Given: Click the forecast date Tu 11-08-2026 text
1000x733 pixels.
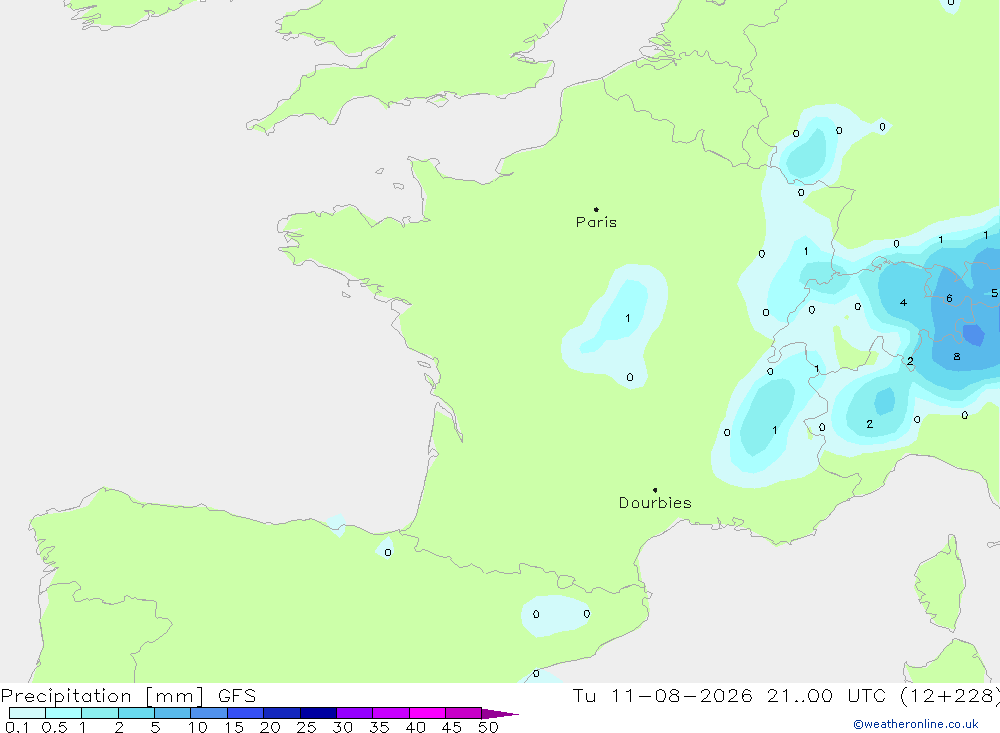Looking at the screenshot, I should pos(662,696).
